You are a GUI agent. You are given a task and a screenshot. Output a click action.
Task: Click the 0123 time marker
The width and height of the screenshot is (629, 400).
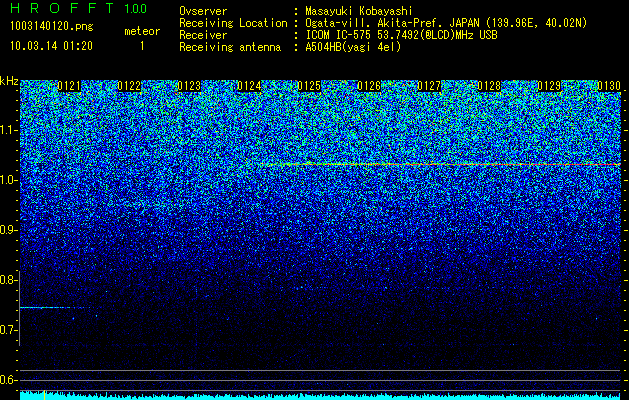point(189,86)
